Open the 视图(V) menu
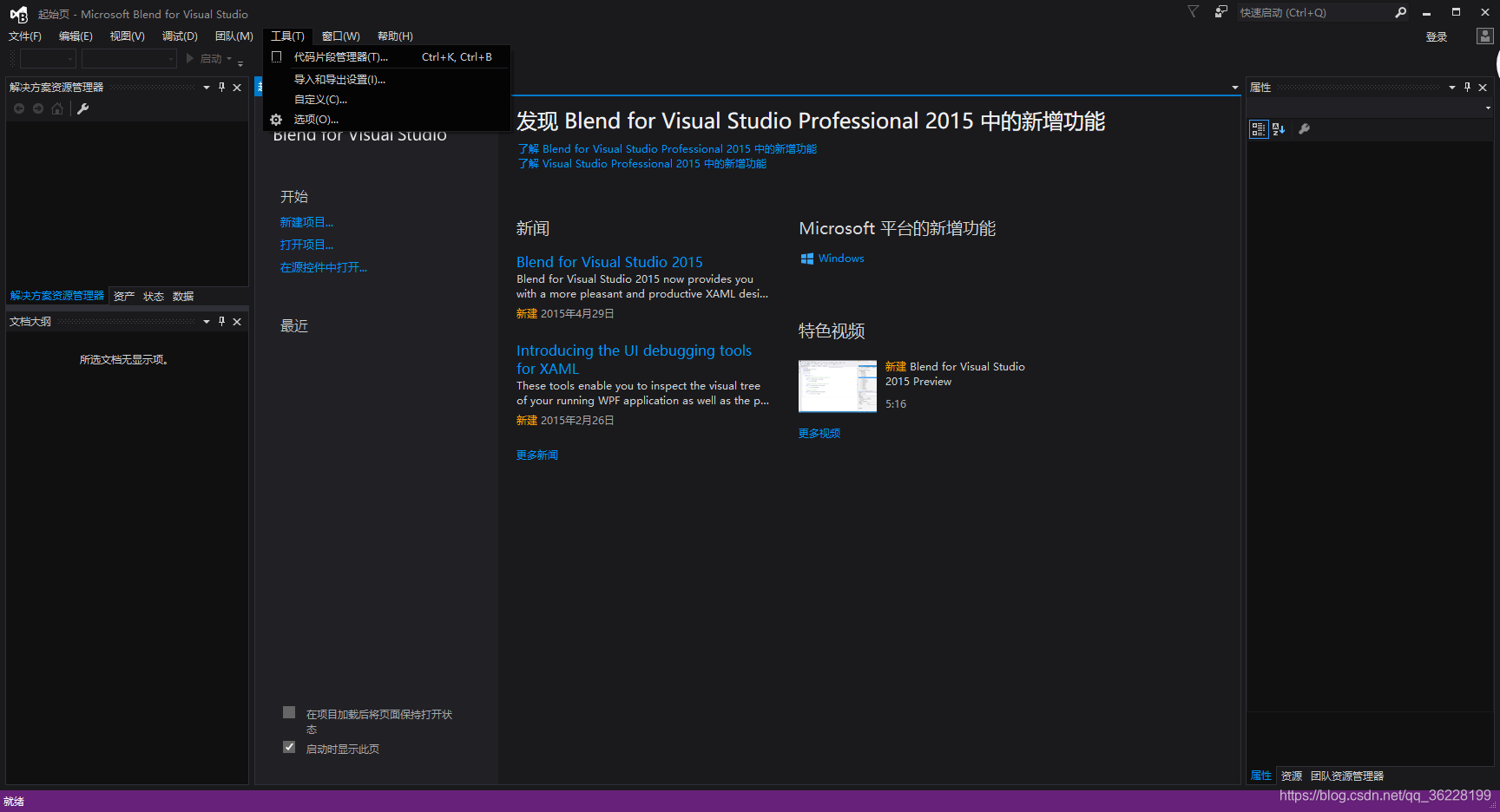 pos(128,36)
